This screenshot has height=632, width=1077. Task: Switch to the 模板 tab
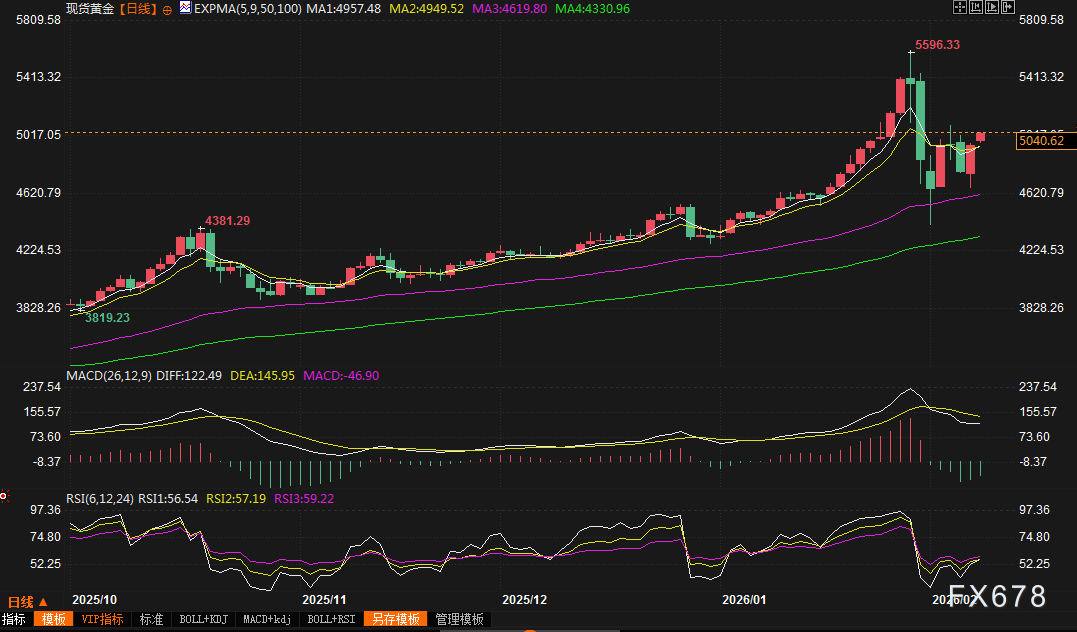(x=53, y=619)
